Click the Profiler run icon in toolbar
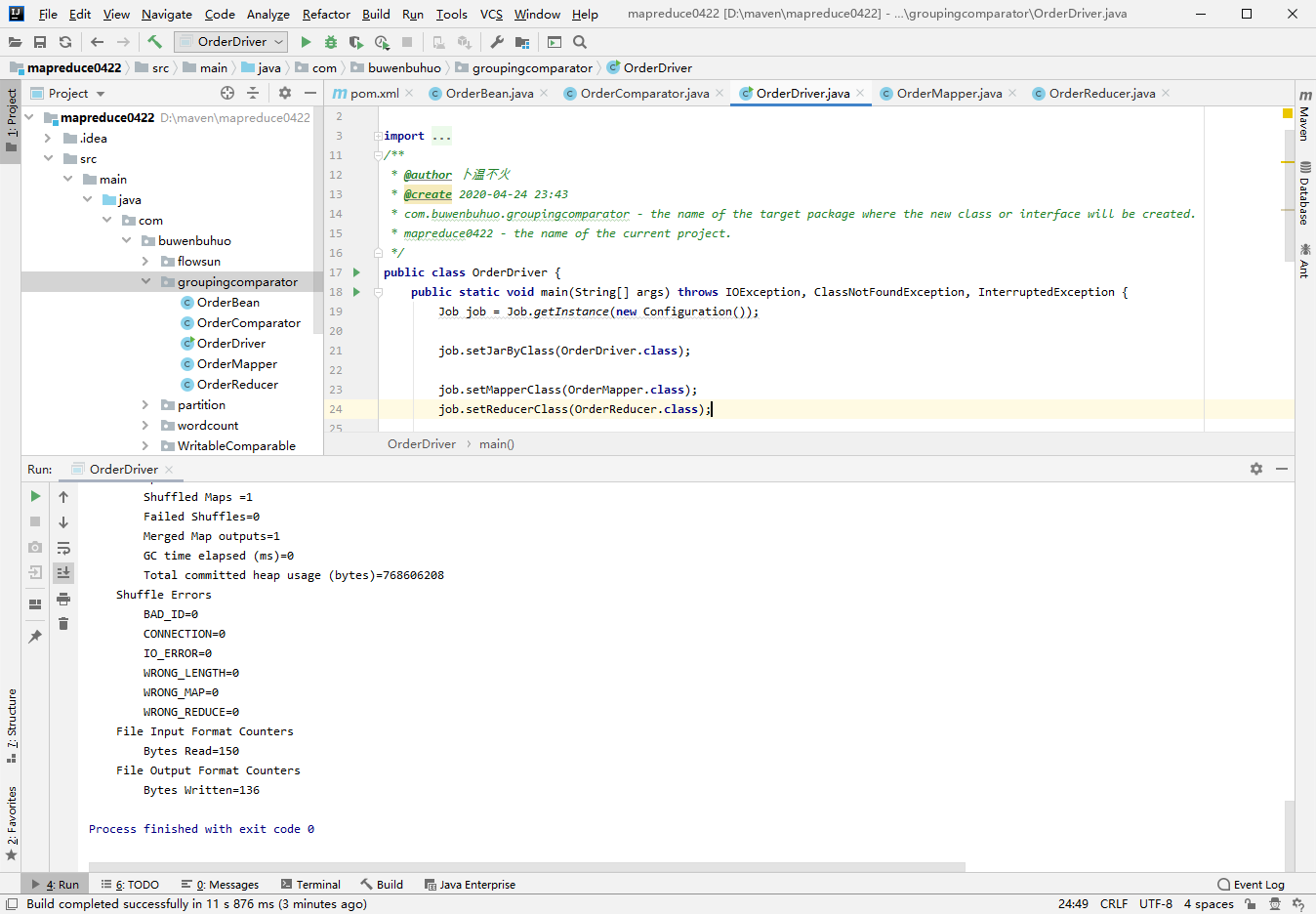1316x914 pixels. tap(382, 42)
